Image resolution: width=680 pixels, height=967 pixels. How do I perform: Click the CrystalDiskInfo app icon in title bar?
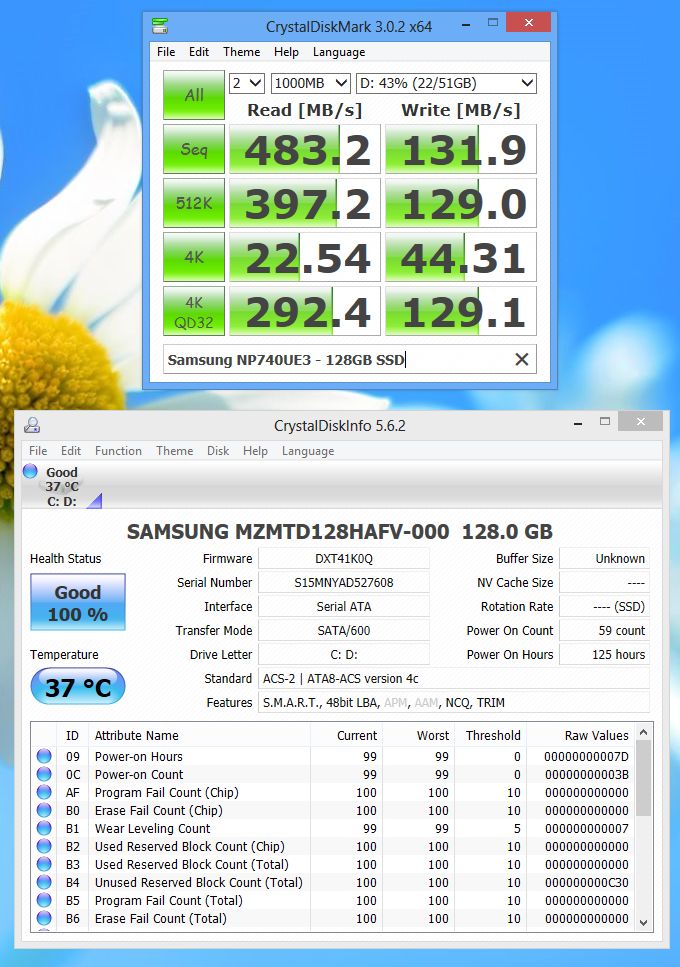coord(32,425)
